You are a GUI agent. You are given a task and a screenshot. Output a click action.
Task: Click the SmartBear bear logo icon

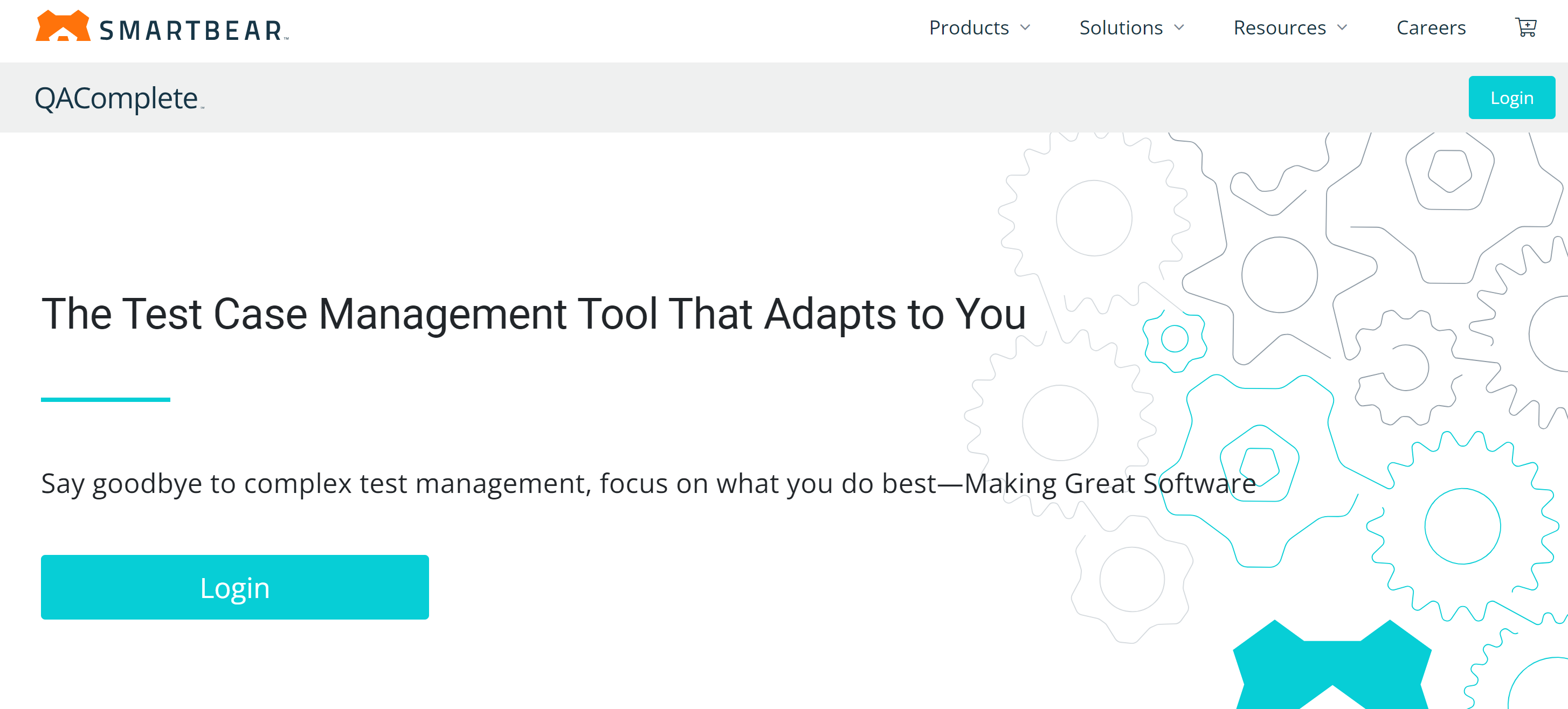coord(63,25)
